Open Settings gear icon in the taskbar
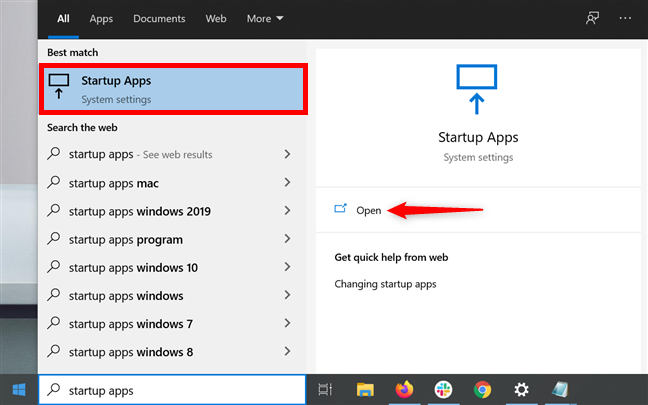 click(x=521, y=389)
